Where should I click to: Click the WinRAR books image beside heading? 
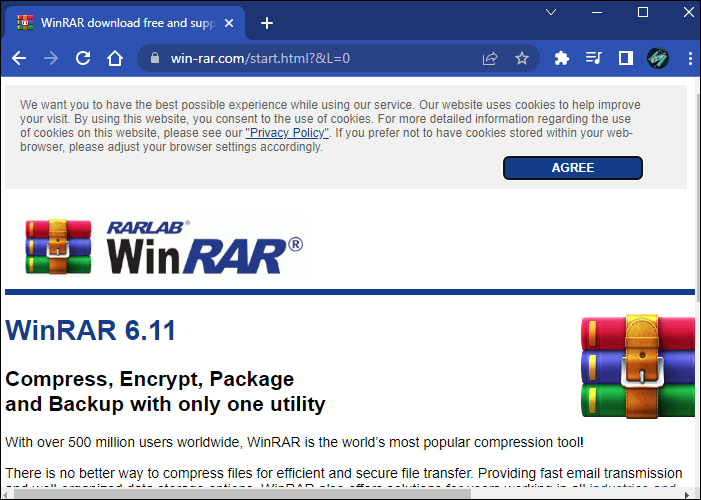638,366
